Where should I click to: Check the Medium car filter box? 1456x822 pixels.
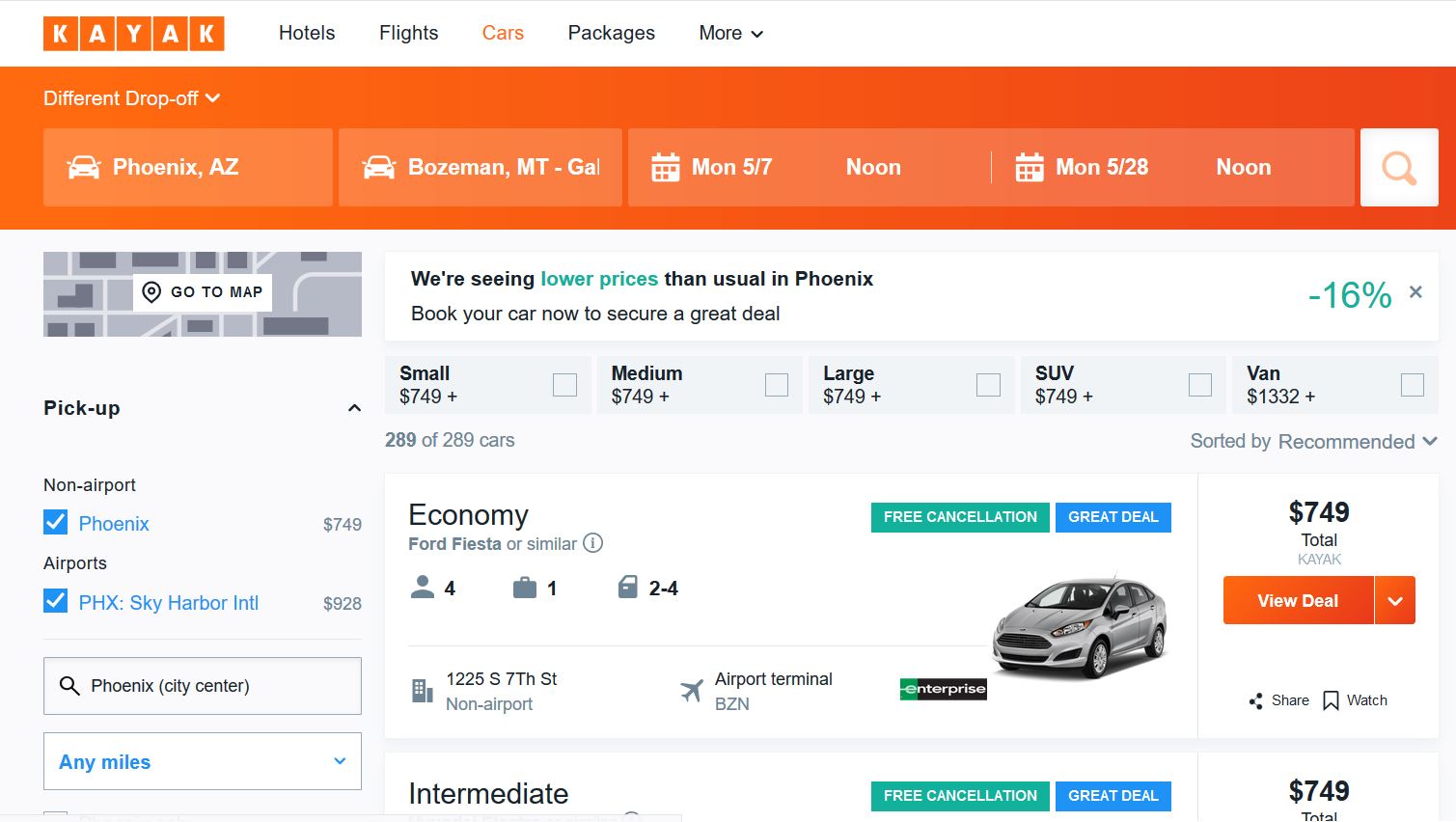777,385
